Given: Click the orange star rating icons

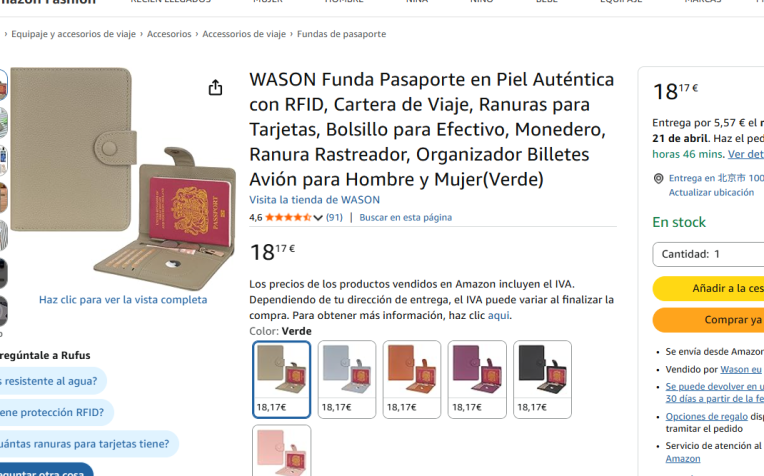Looking at the screenshot, I should 288,217.
